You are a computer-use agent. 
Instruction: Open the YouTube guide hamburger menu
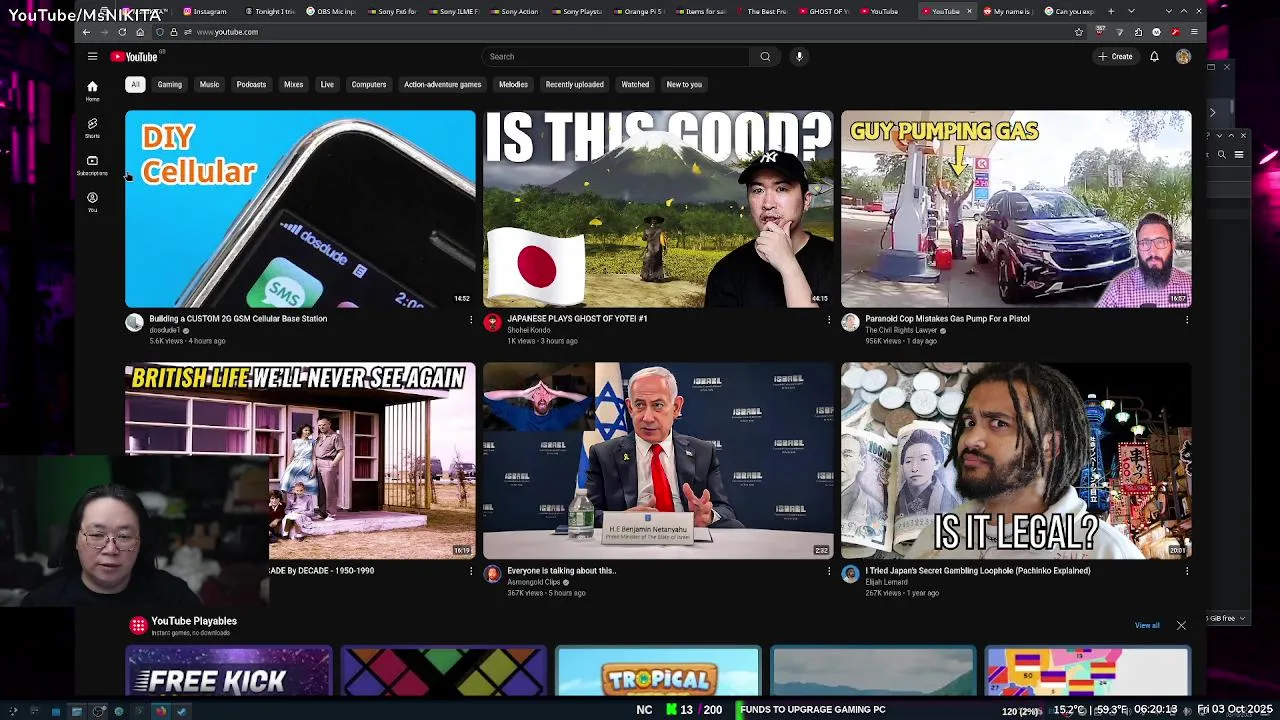pyautogui.click(x=92, y=57)
